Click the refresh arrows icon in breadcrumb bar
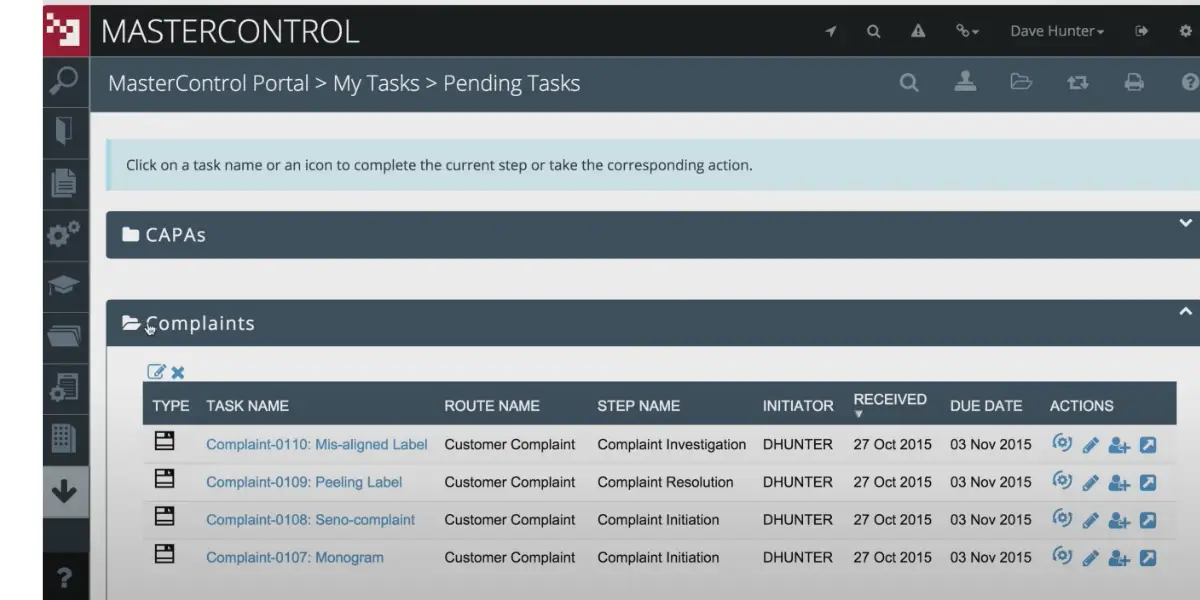The width and height of the screenshot is (1200, 600). [x=1078, y=83]
